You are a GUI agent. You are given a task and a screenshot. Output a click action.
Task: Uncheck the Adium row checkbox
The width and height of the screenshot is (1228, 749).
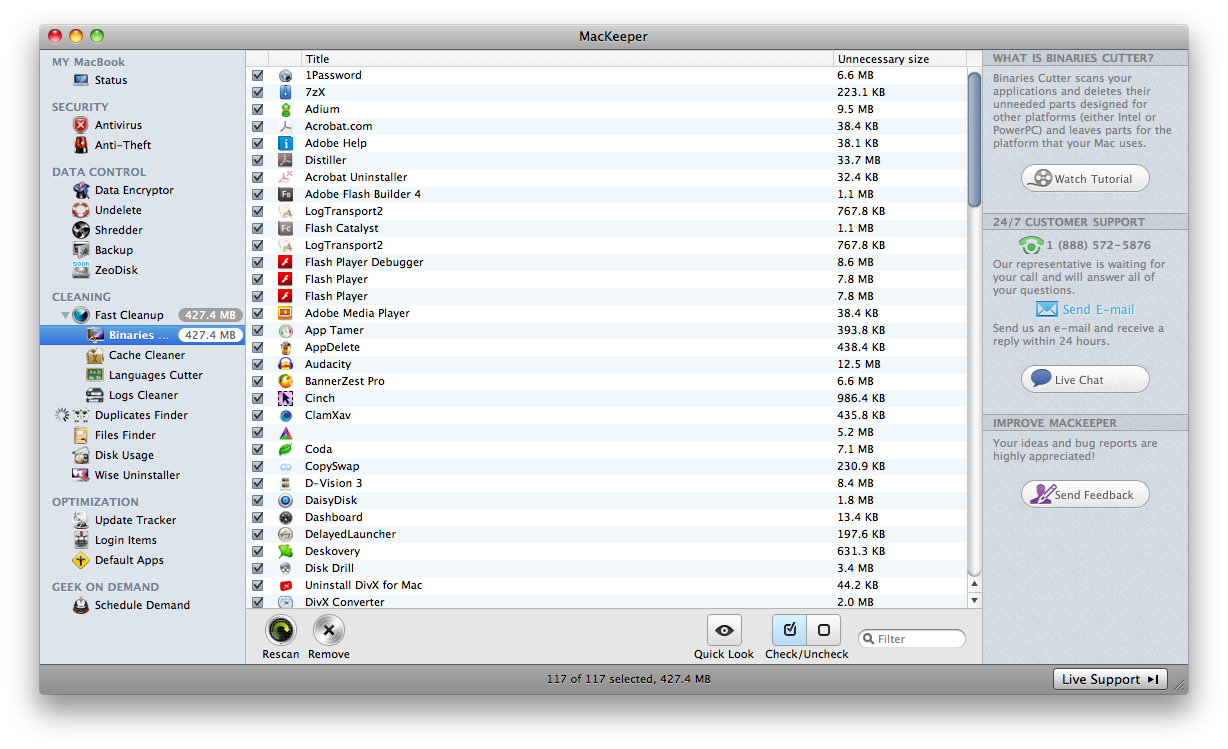pos(258,109)
